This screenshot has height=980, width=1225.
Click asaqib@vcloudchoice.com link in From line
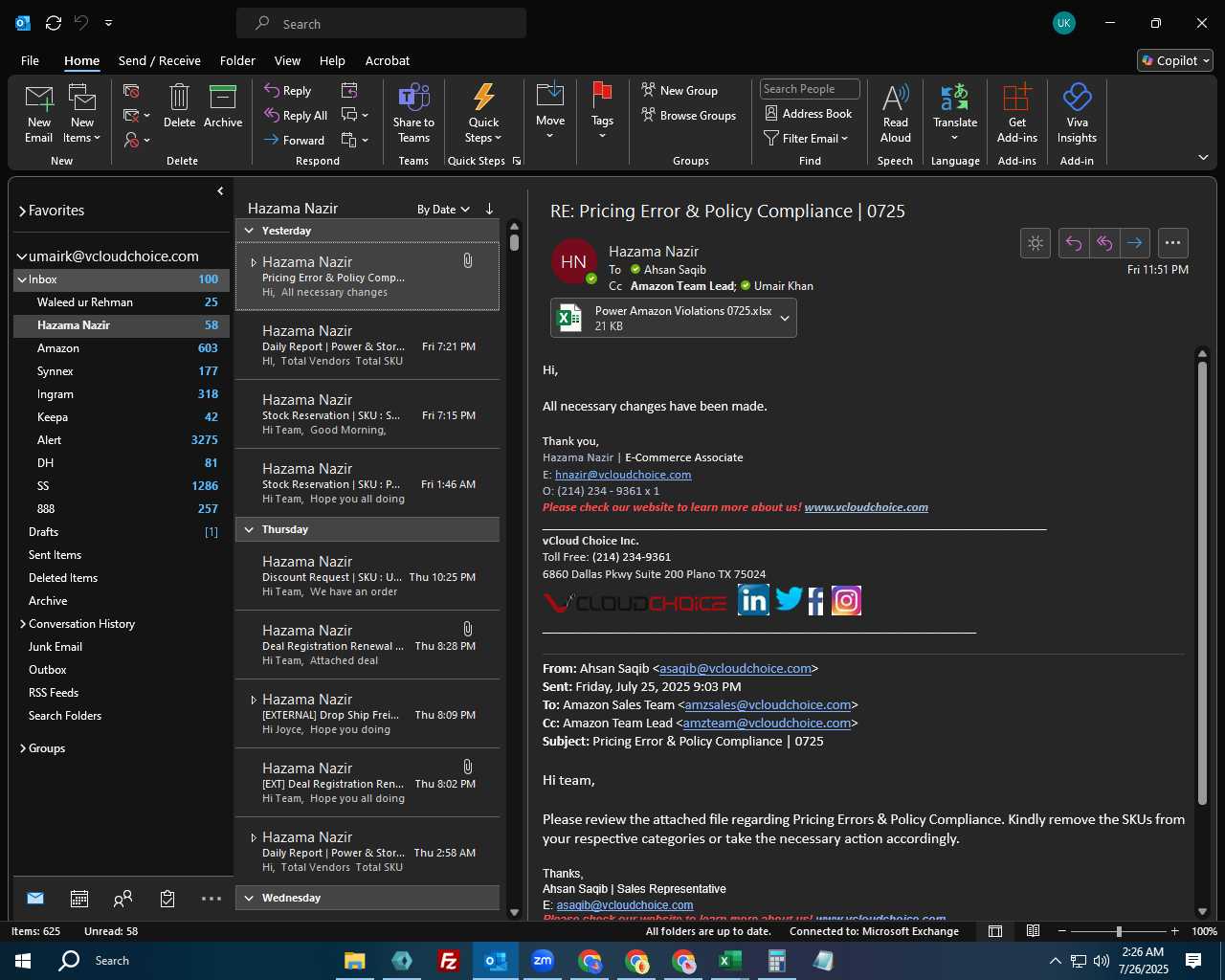click(x=735, y=669)
